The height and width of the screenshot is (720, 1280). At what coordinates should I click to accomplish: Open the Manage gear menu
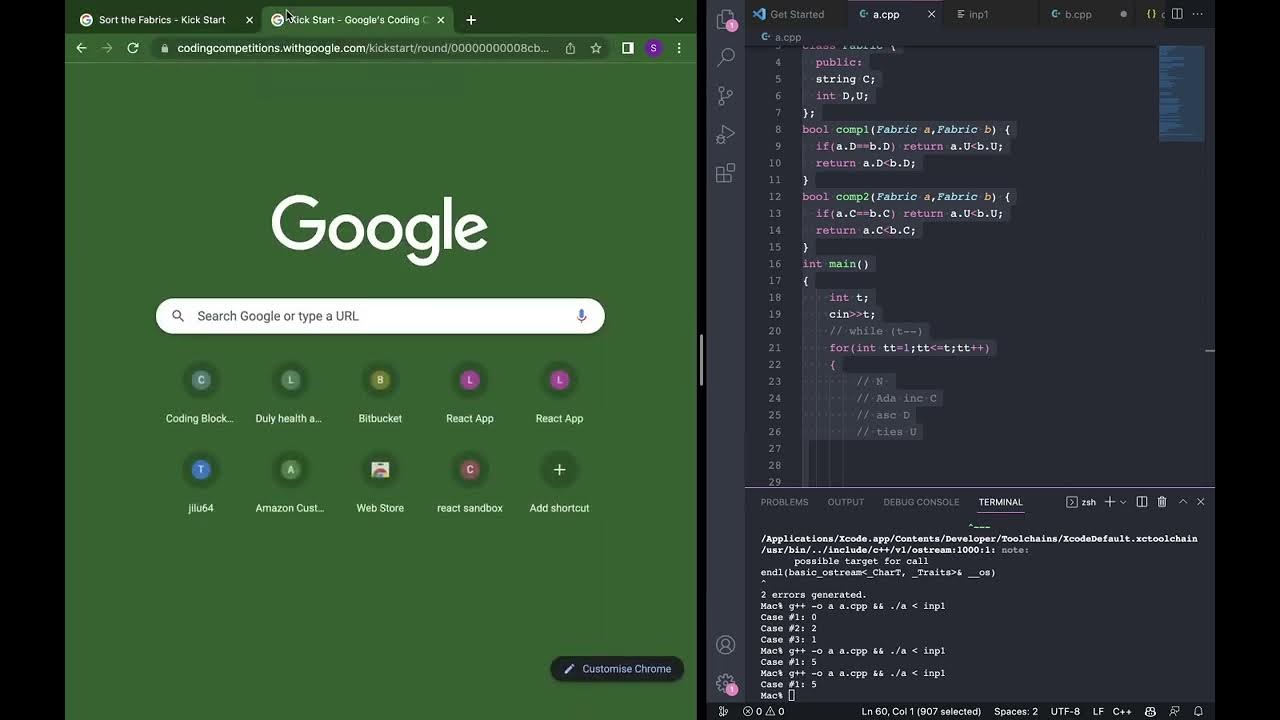726,683
